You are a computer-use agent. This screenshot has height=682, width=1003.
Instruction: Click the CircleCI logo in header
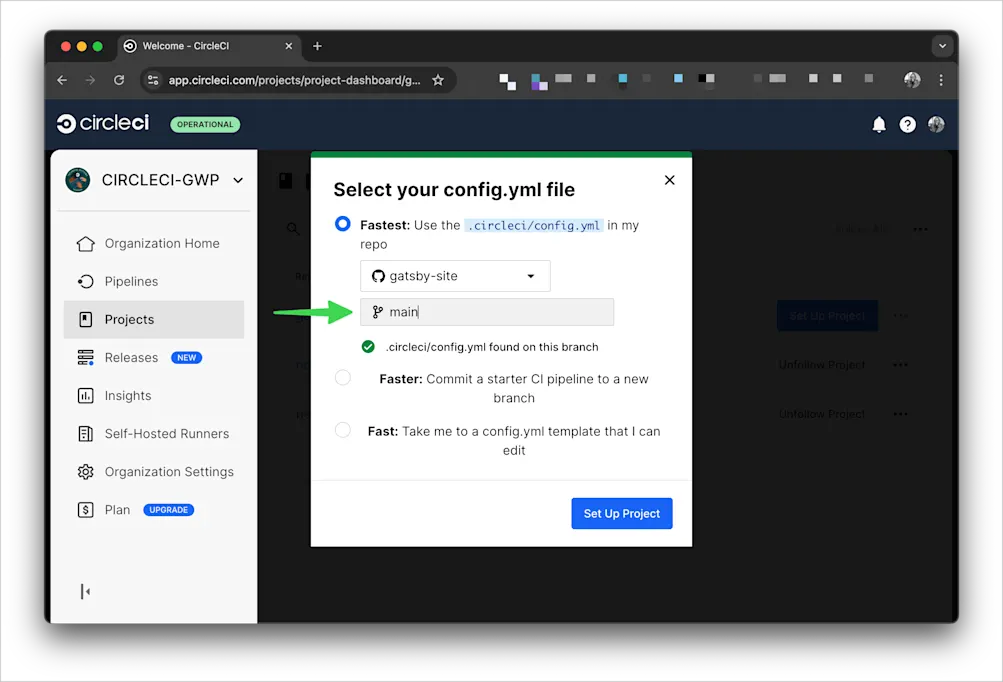pos(103,123)
